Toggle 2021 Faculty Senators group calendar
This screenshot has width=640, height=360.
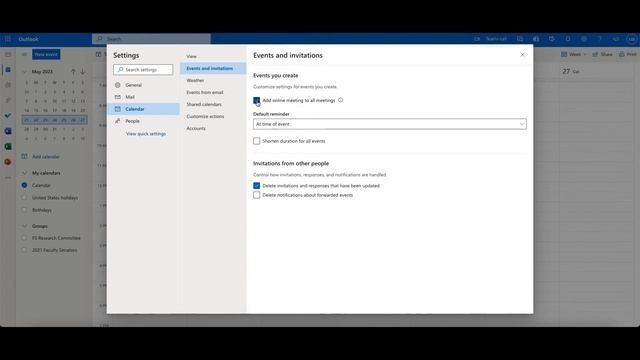24,250
